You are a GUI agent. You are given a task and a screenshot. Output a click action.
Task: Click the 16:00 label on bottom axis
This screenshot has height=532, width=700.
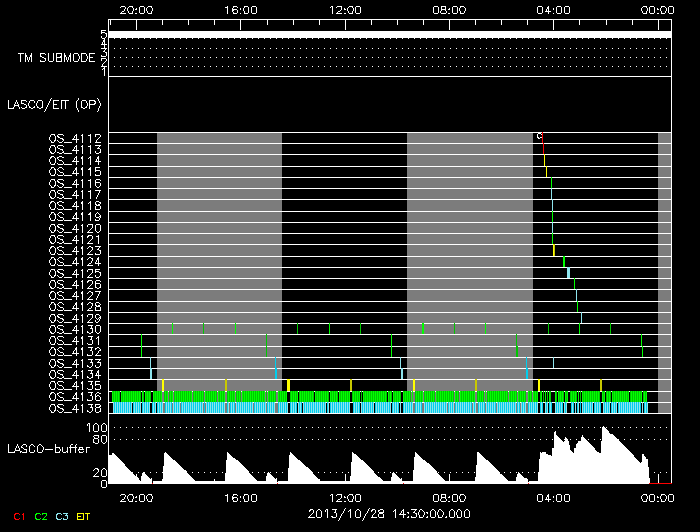click(241, 498)
